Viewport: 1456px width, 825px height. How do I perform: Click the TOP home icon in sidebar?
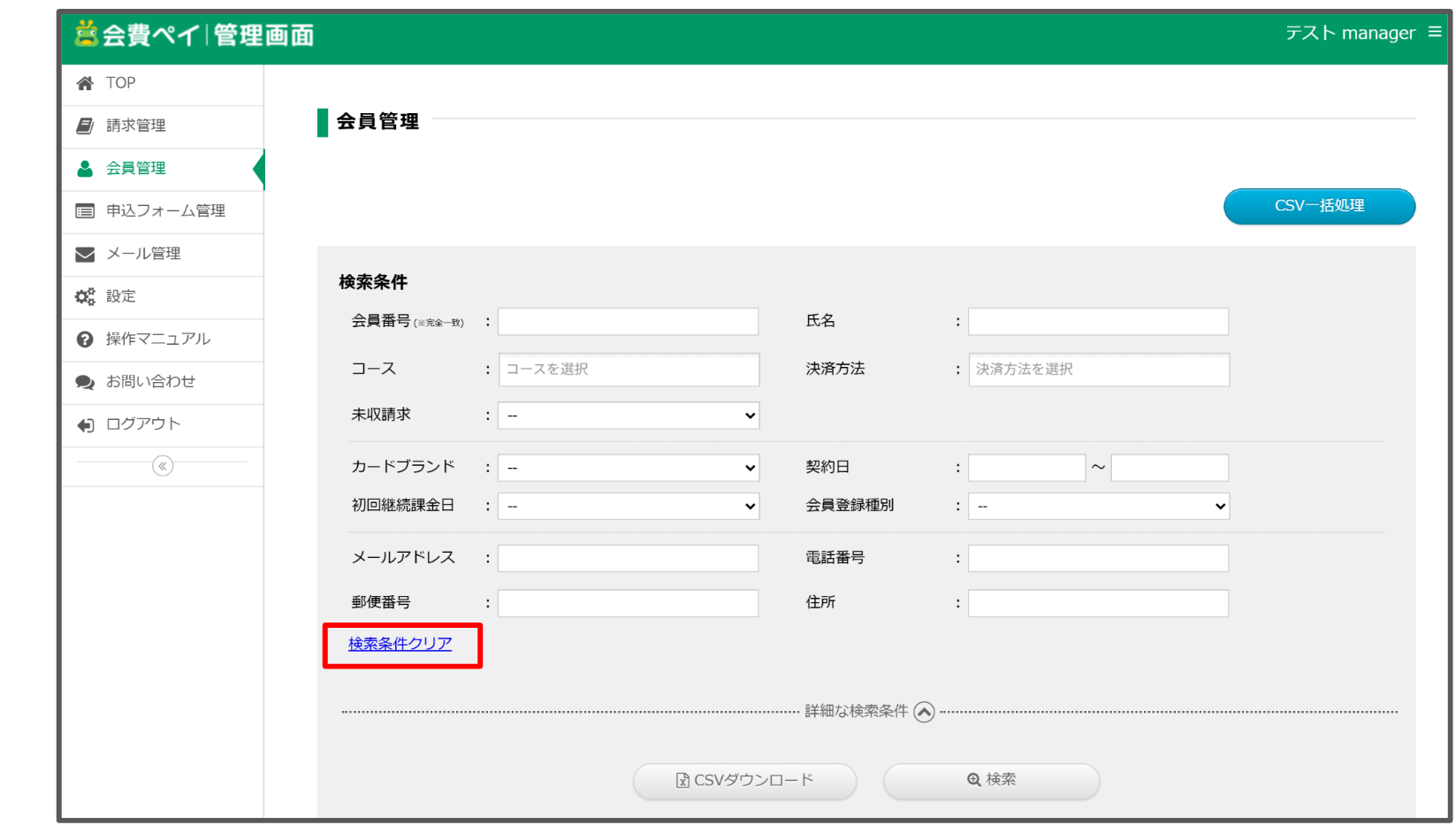(85, 82)
